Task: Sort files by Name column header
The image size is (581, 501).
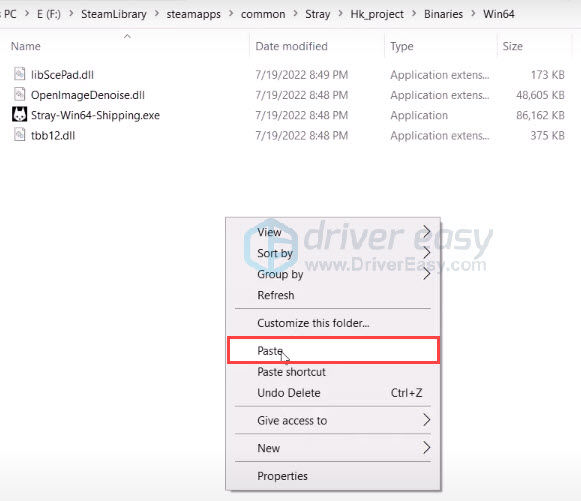Action: click(26, 46)
